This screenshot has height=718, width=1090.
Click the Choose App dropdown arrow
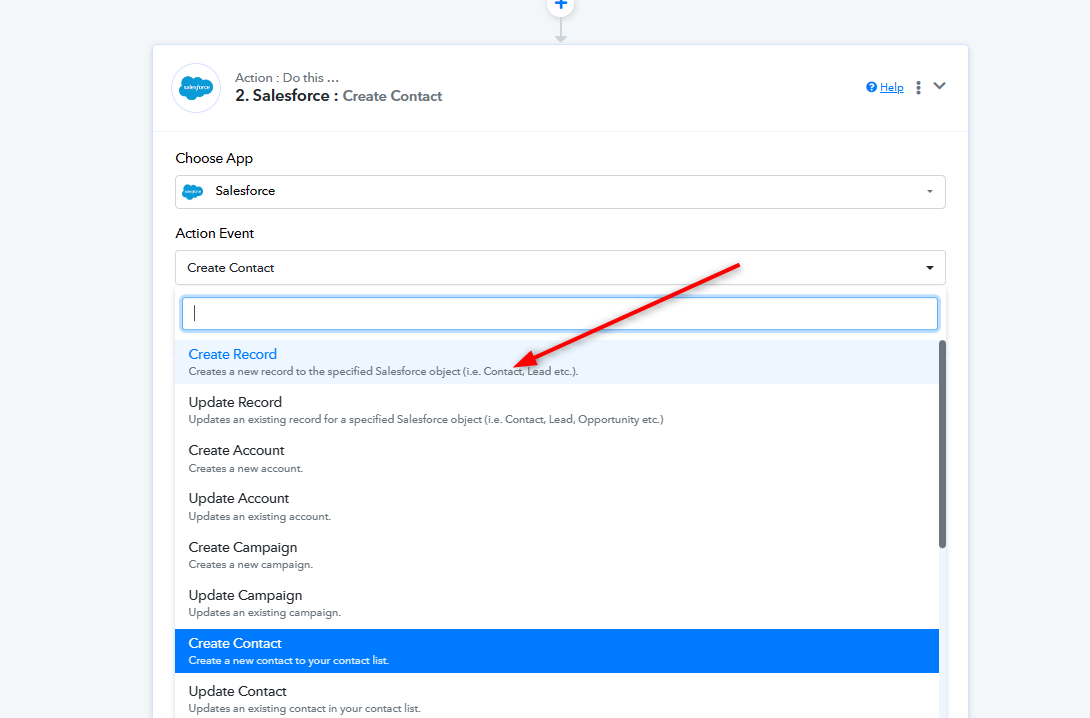929,192
